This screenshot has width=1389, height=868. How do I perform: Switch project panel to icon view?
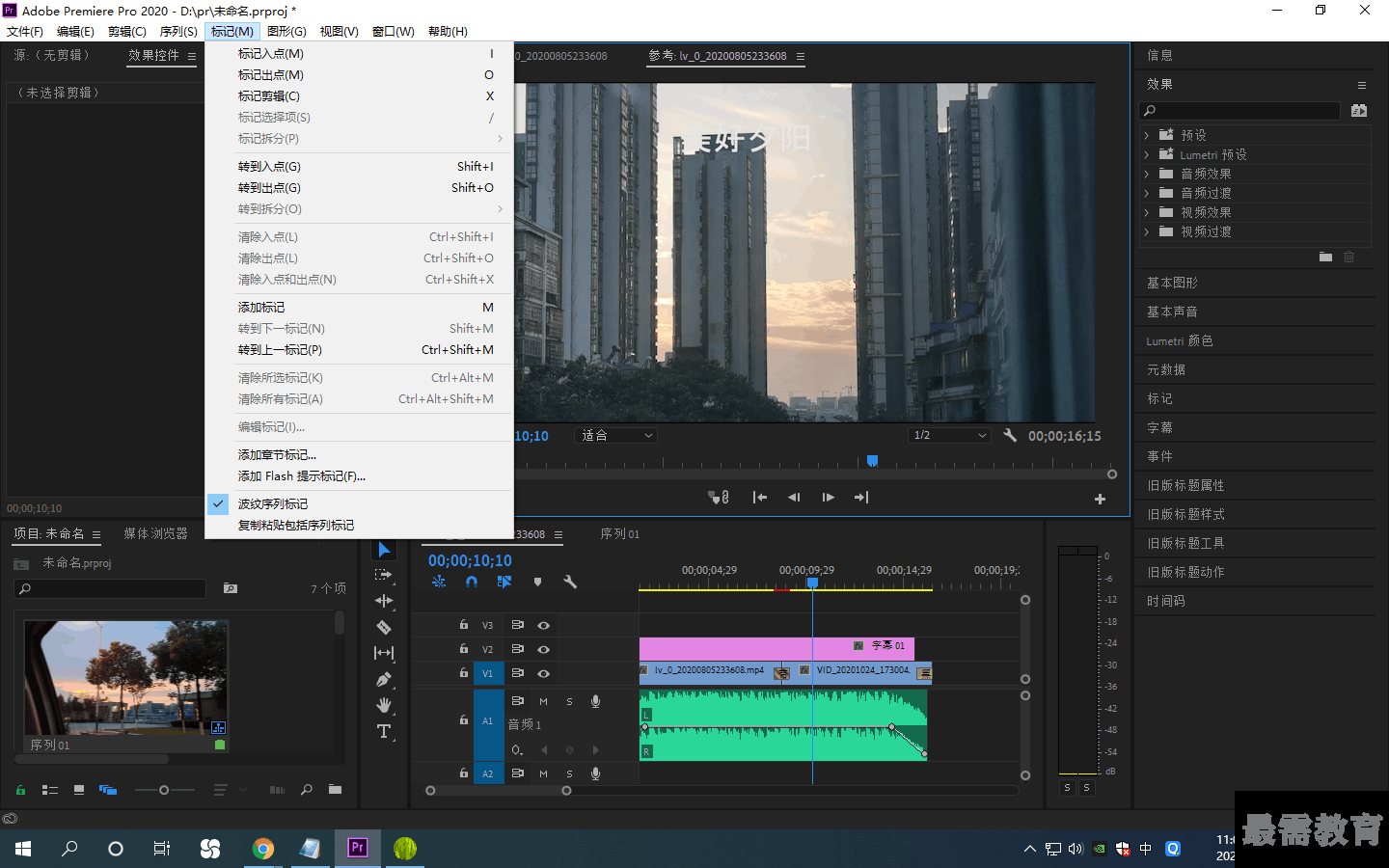tap(79, 790)
